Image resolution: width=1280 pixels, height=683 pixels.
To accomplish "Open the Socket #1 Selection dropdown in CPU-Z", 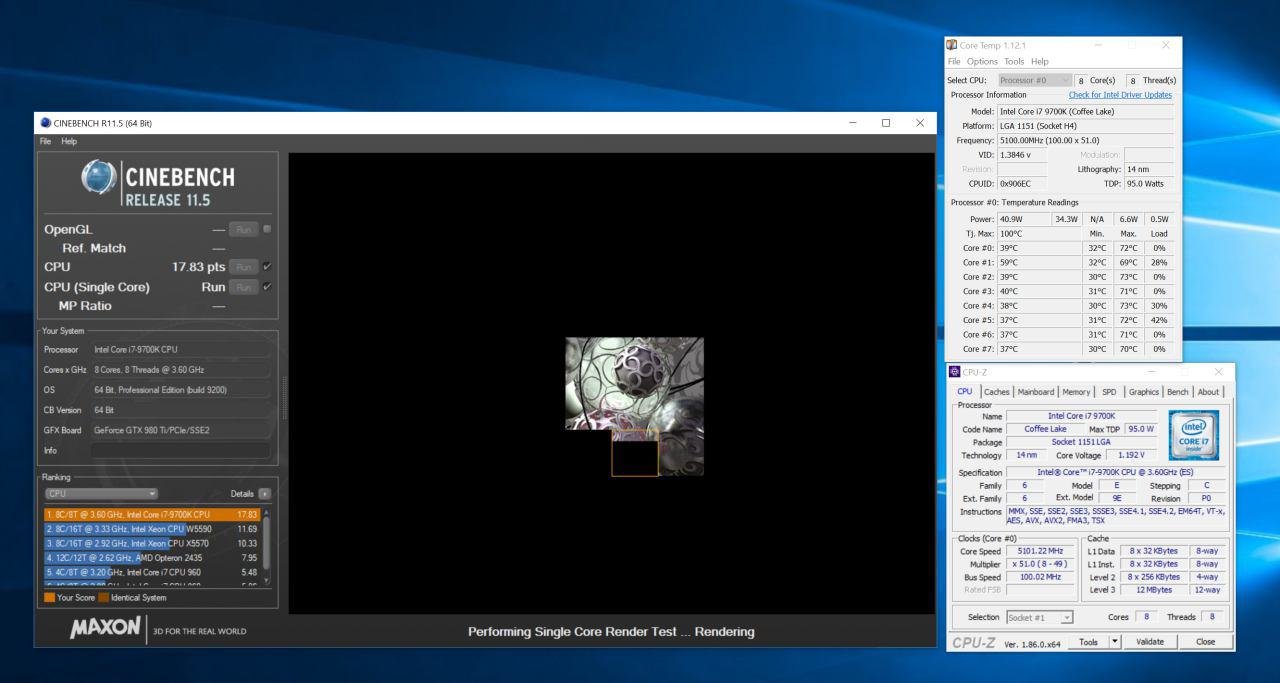I will click(x=1039, y=617).
